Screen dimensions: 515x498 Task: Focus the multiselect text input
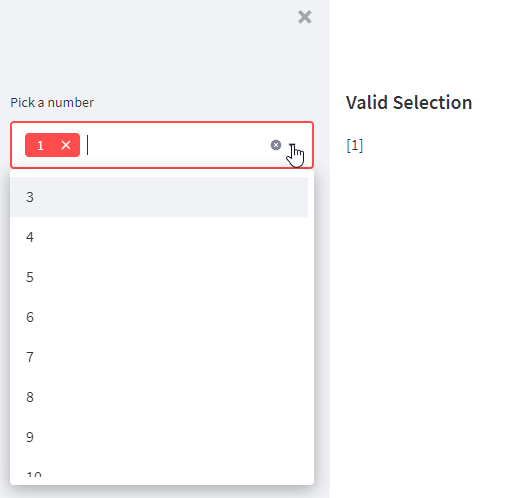point(177,145)
